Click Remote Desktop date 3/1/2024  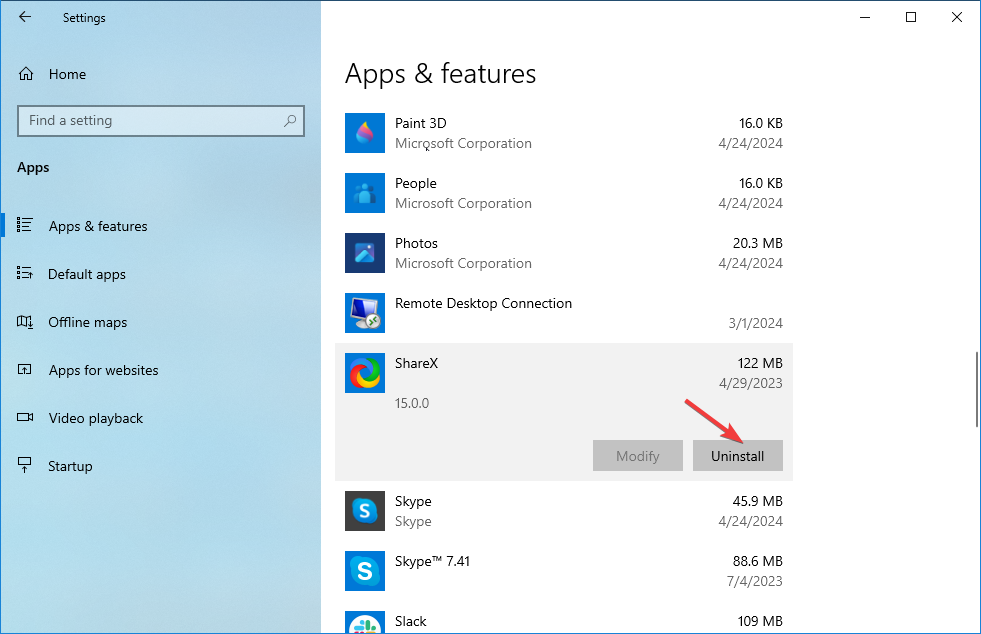[x=755, y=323]
